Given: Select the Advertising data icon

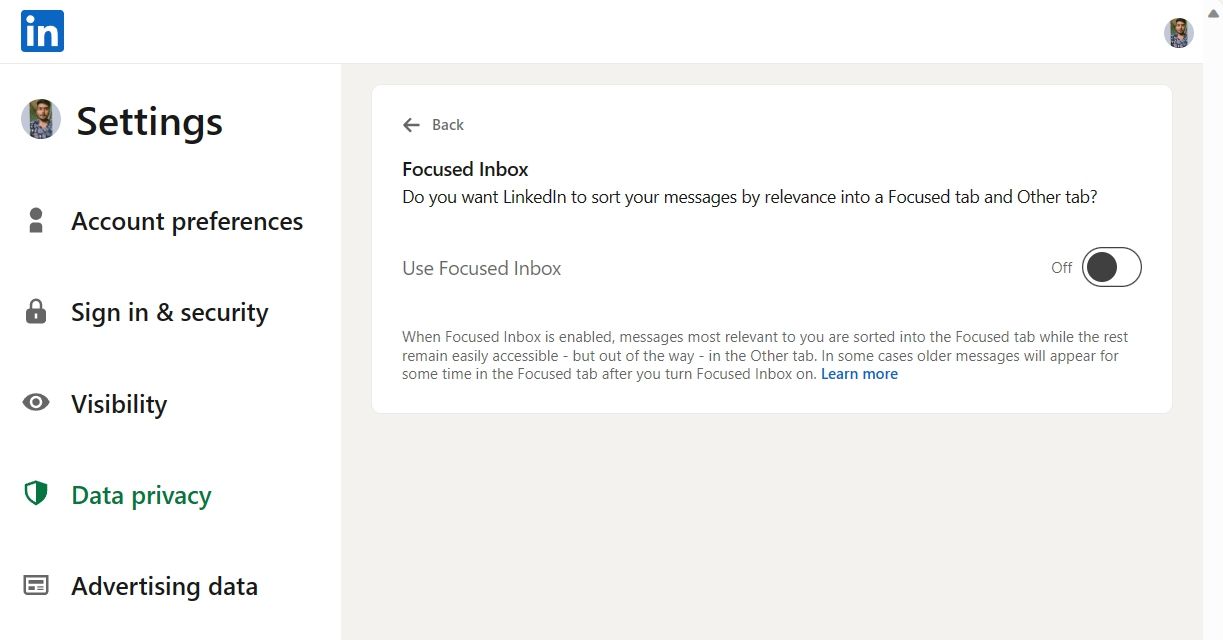Looking at the screenshot, I should (x=36, y=585).
